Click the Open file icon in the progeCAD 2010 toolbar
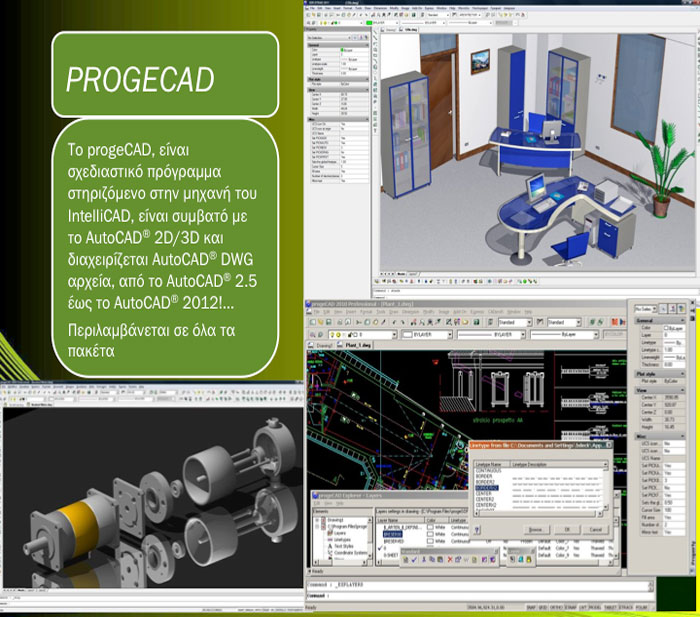Screen dimensions: 700x617 pyautogui.click(x=318, y=322)
